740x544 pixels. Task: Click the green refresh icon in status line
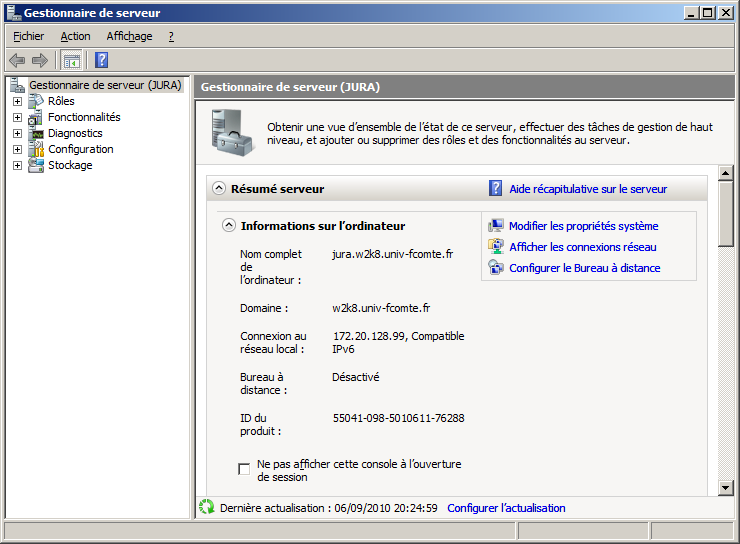pyautogui.click(x=206, y=507)
